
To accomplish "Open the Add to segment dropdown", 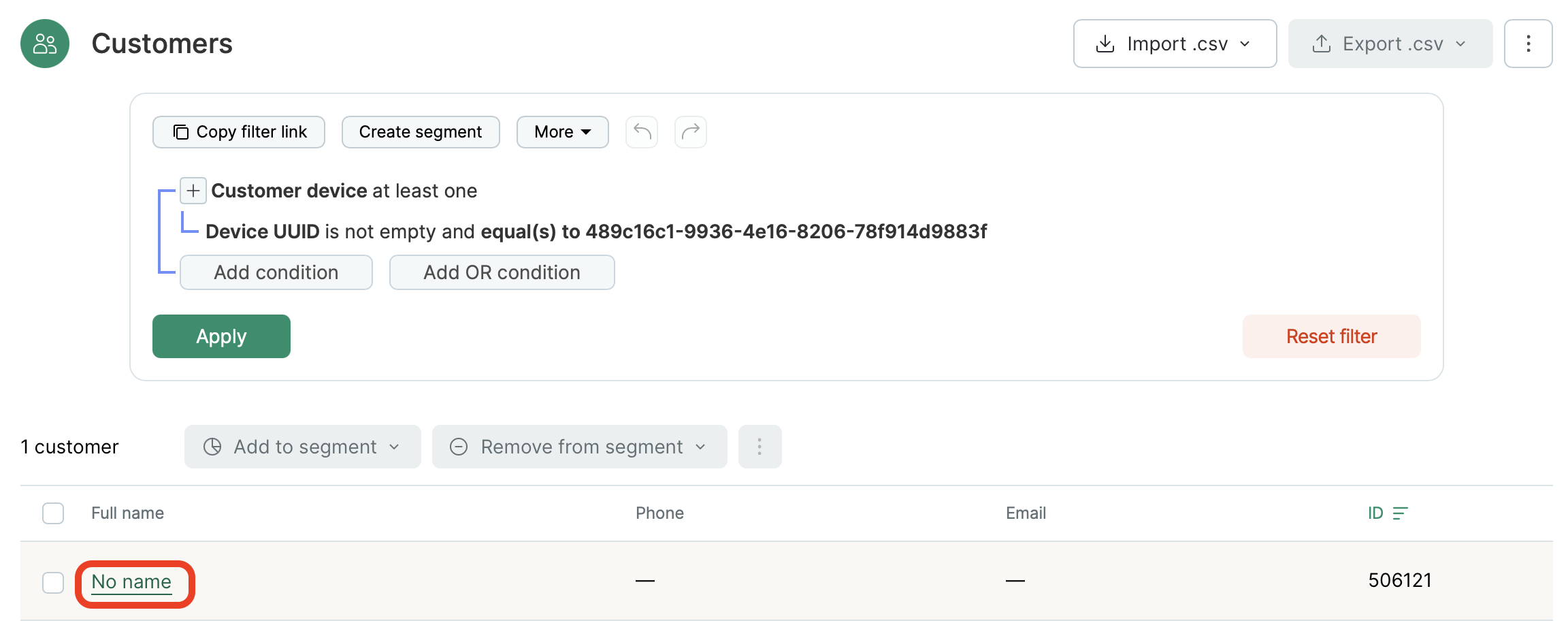I will 302,447.
